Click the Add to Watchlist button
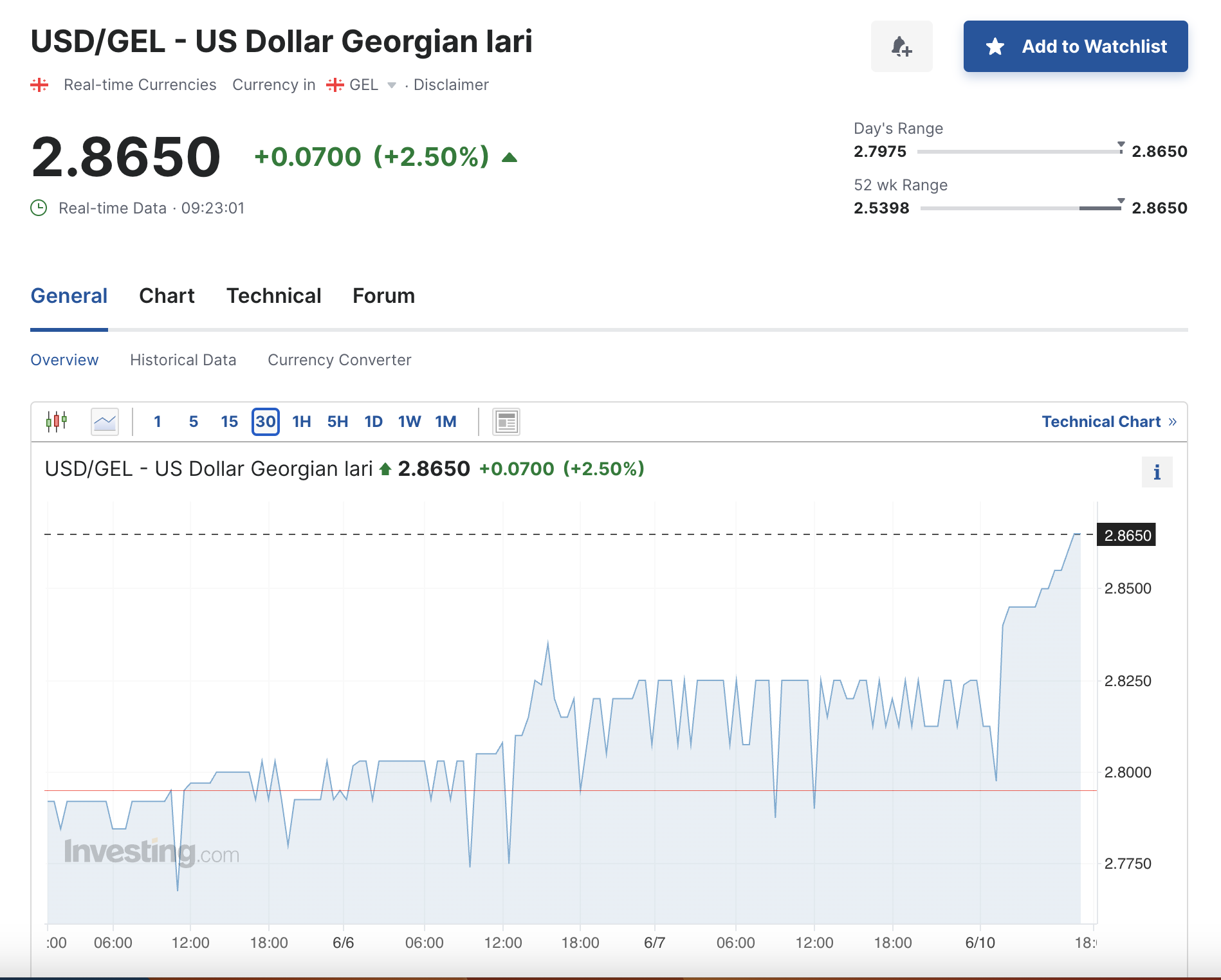This screenshot has height=980, width=1221. point(1075,46)
